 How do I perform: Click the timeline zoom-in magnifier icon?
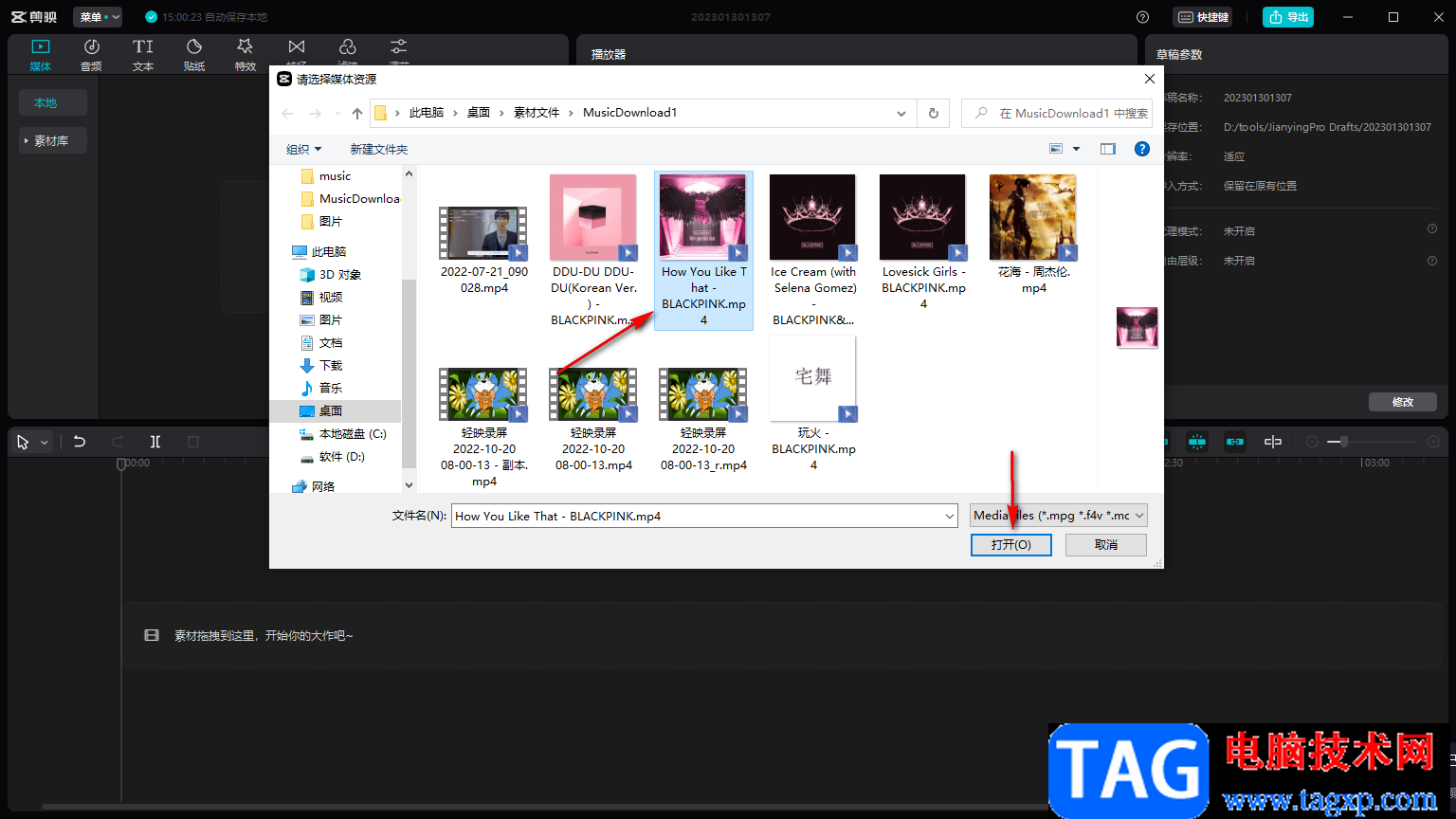click(1433, 442)
